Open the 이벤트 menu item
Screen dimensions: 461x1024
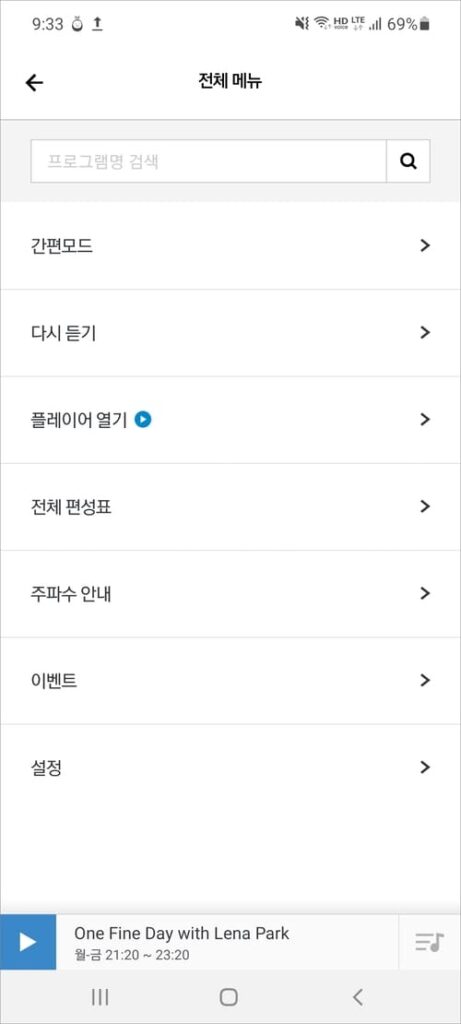[230, 680]
